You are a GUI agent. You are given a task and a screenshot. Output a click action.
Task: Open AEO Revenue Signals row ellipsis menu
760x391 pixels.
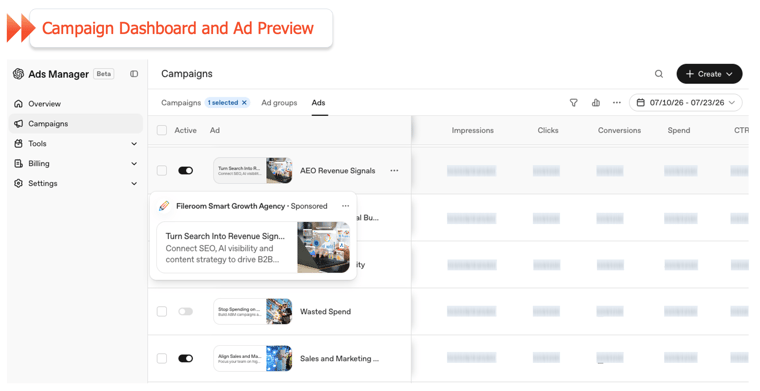pos(395,171)
